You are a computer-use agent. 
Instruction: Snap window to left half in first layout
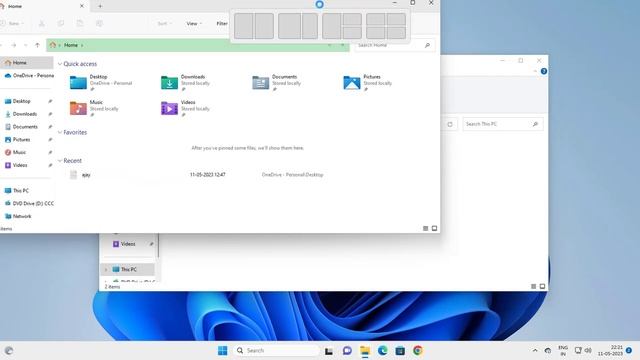coord(244,26)
